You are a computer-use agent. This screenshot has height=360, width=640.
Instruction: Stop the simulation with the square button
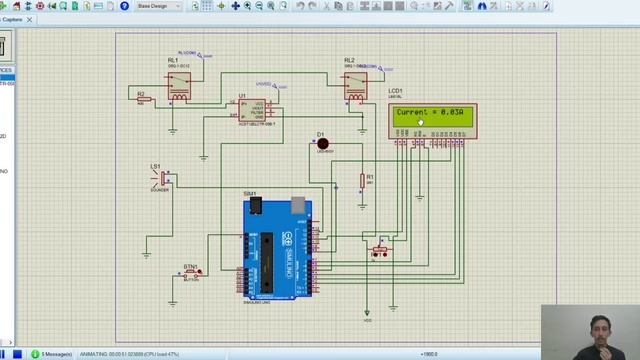[x=17, y=354]
